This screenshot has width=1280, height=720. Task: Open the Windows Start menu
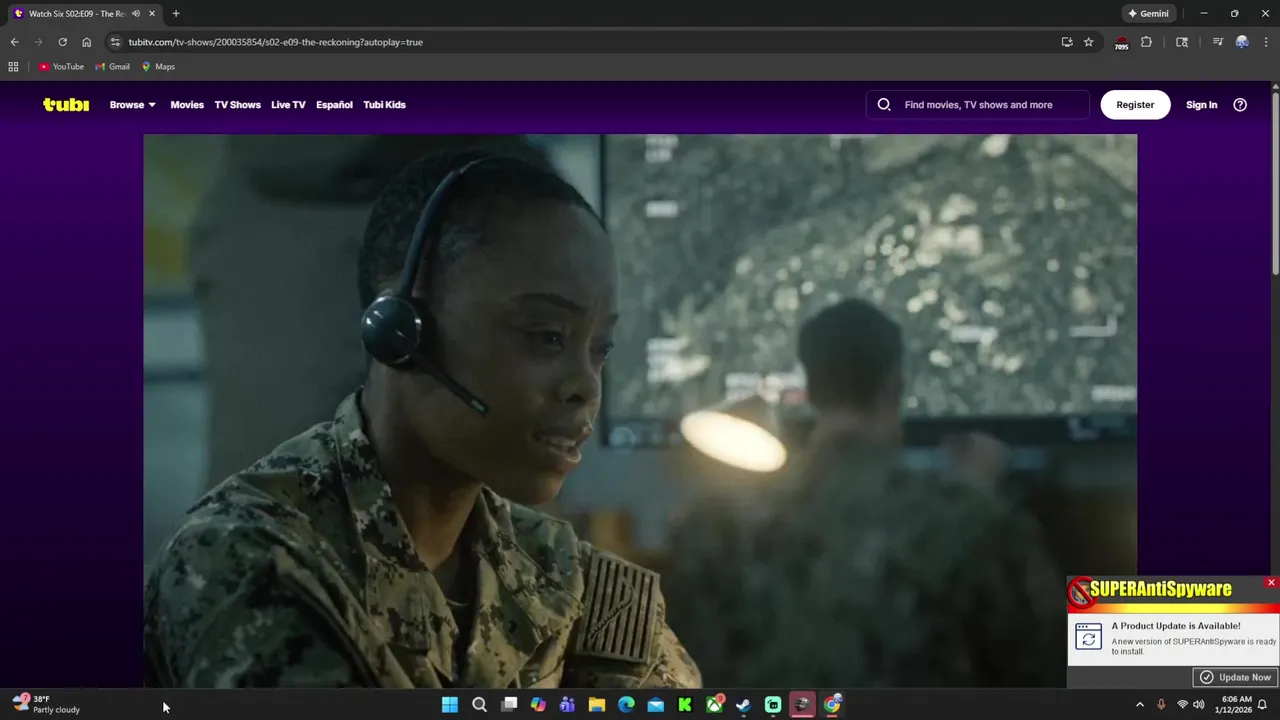coord(450,705)
